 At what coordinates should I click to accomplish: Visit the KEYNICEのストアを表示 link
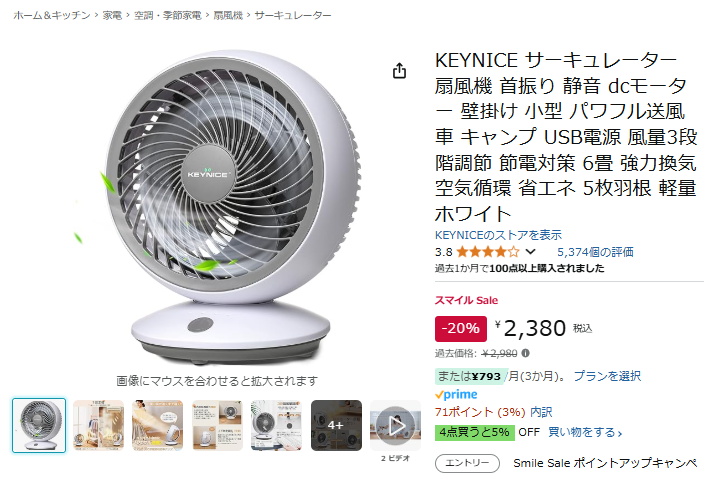[x=498, y=235]
